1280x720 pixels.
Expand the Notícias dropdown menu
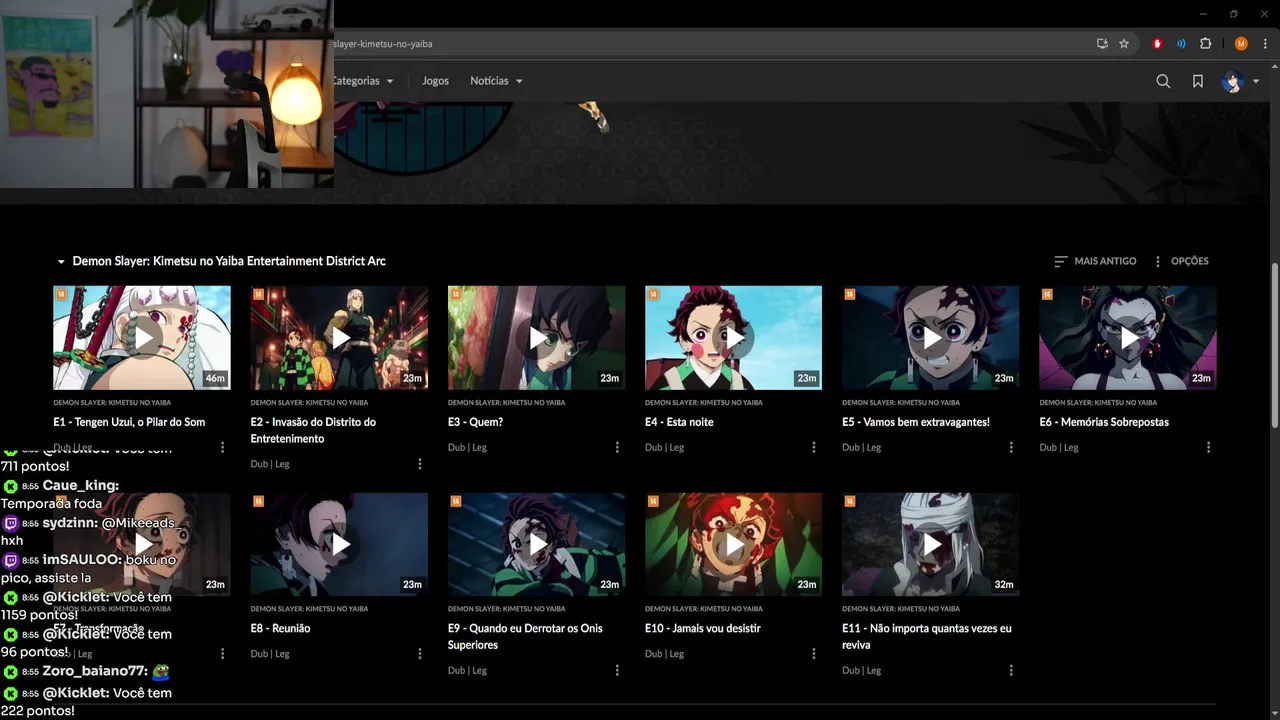pos(497,81)
